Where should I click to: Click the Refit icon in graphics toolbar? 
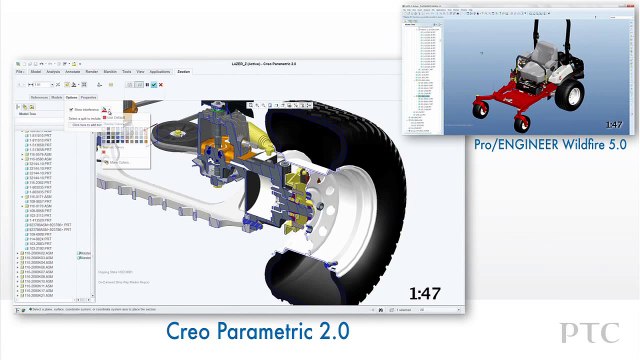tap(251, 105)
